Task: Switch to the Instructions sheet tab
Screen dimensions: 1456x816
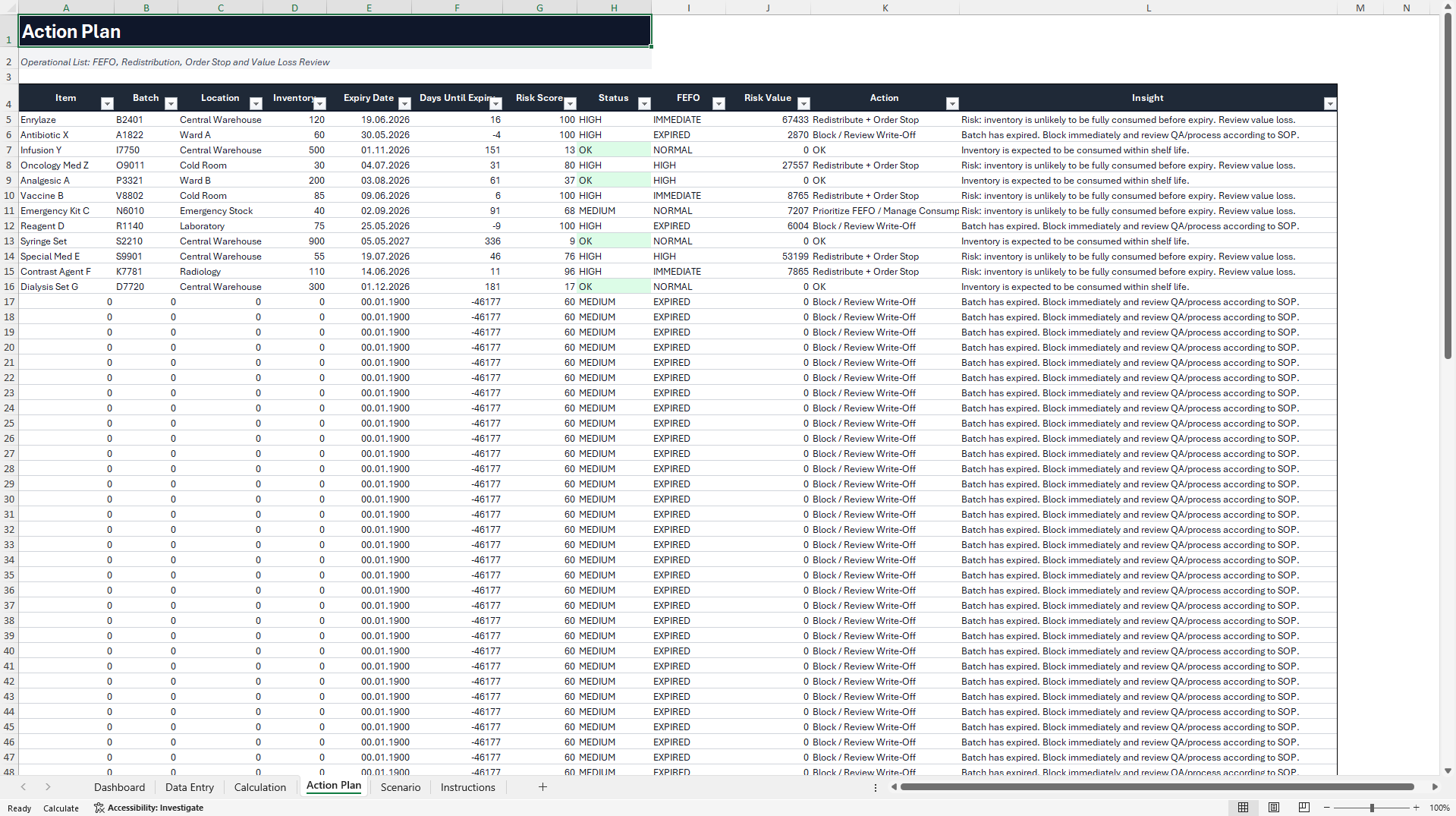Action: 467,787
